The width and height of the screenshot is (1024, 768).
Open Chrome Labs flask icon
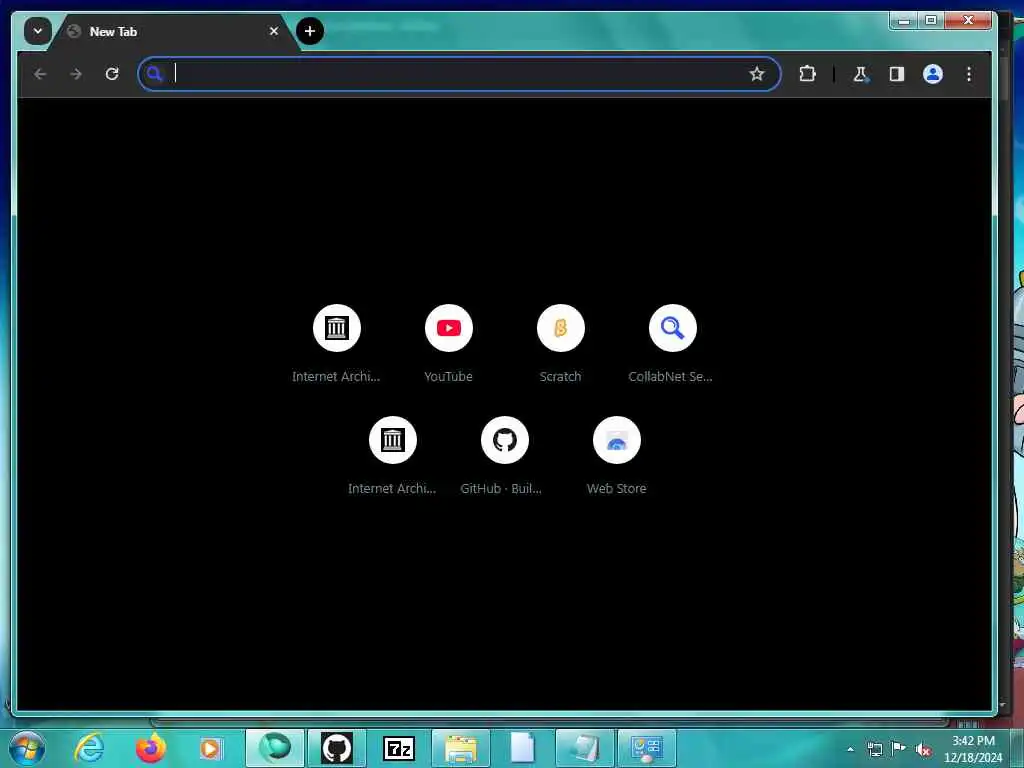pyautogui.click(x=861, y=74)
